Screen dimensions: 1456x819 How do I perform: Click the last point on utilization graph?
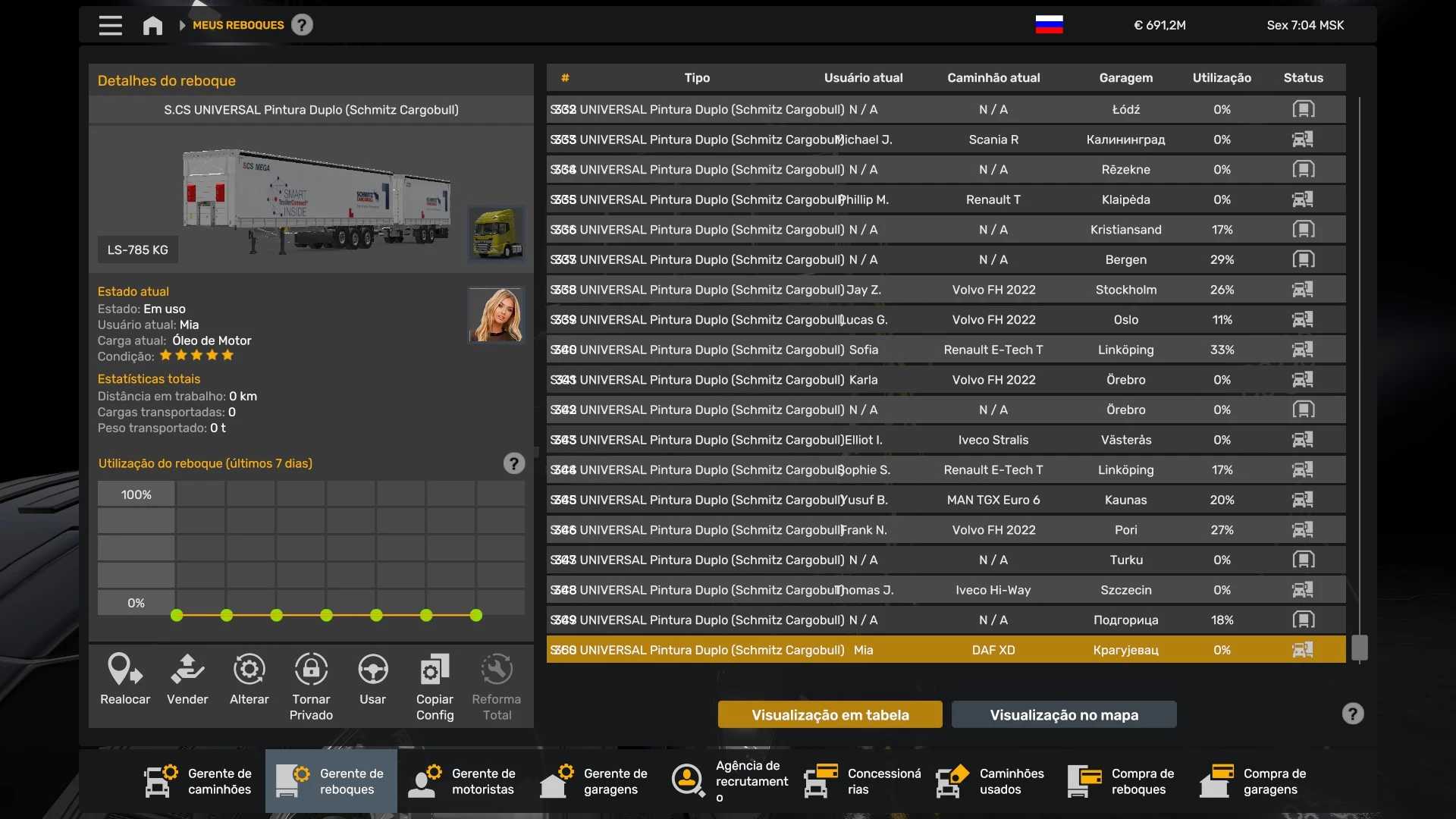tap(476, 615)
